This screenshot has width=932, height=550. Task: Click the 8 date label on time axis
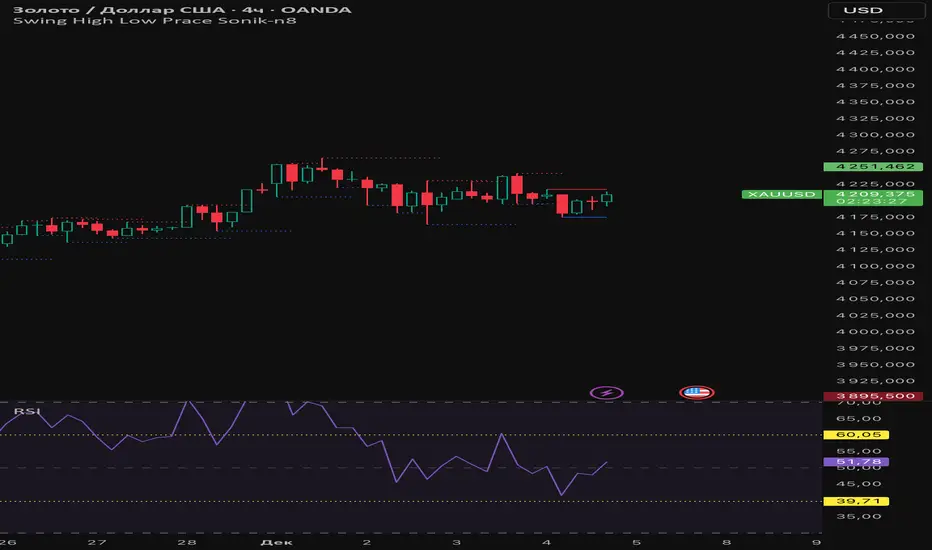pos(726,542)
